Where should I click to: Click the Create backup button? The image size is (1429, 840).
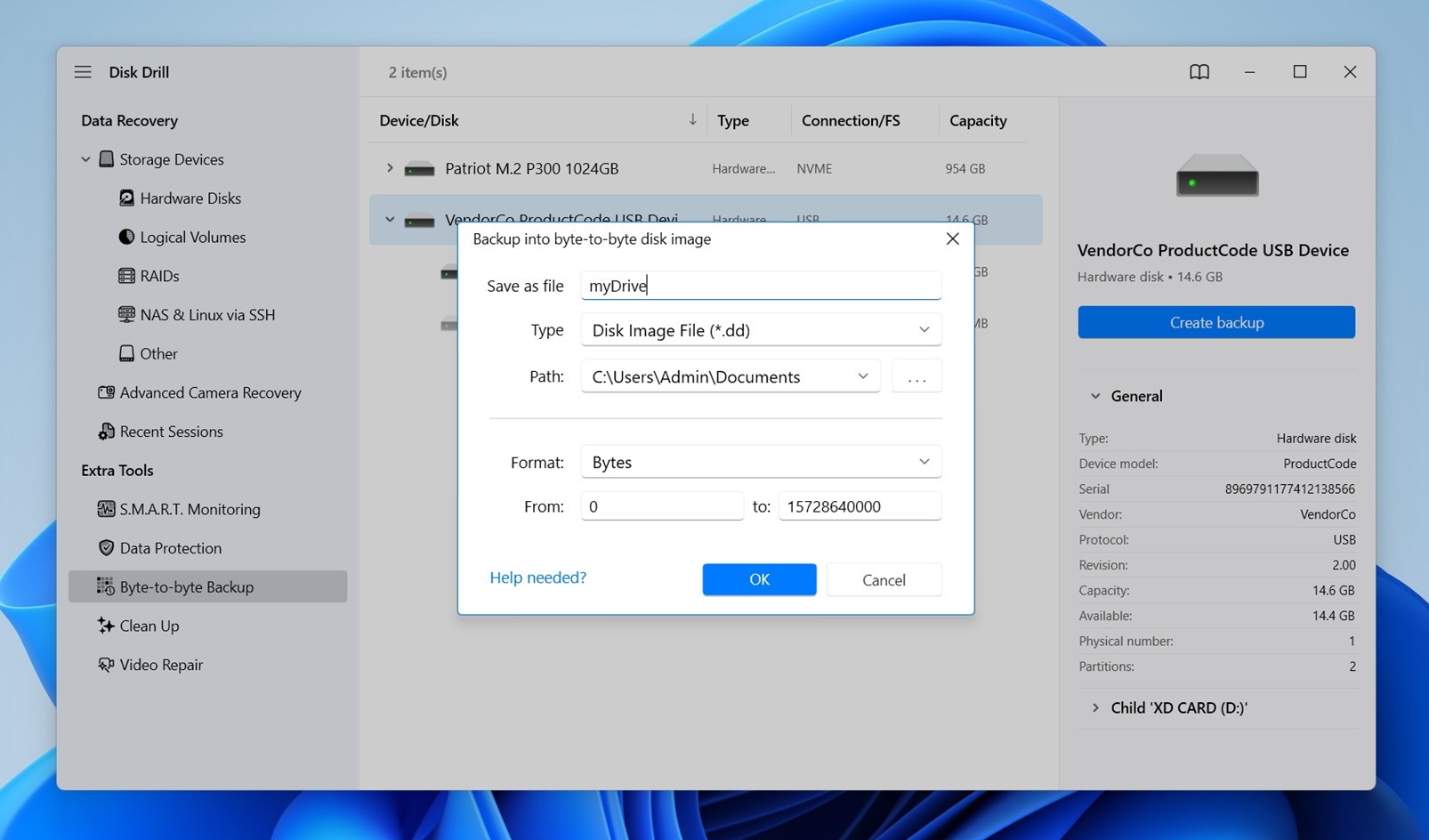(x=1216, y=322)
